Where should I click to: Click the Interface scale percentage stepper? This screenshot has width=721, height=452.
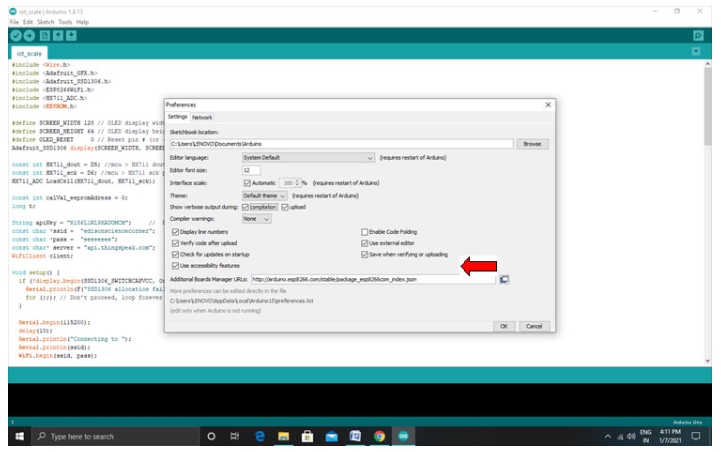click(299, 183)
